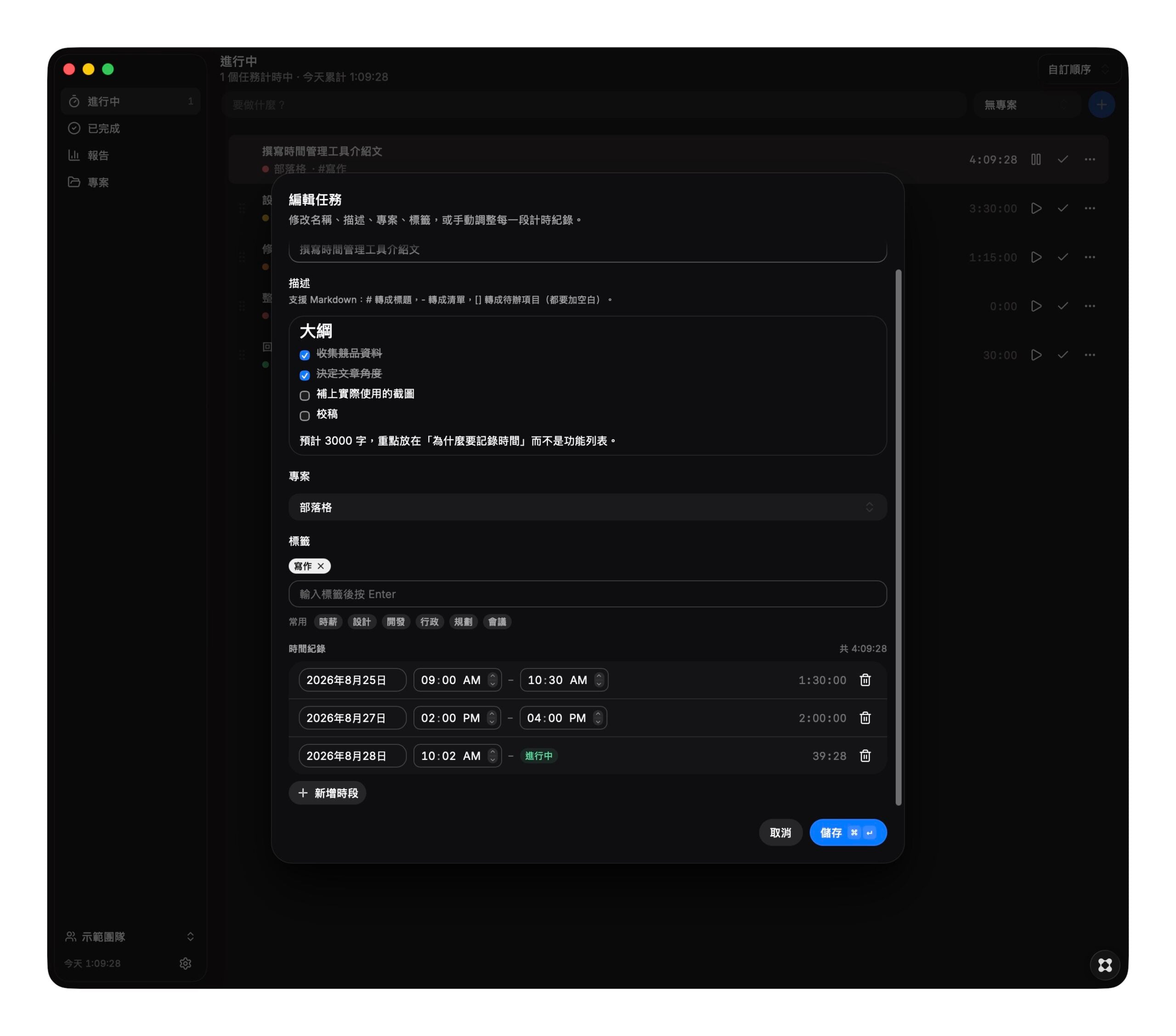Screen dimensions: 1176x1036
Task: Mark the 0:00 task as complete
Action: click(1063, 306)
